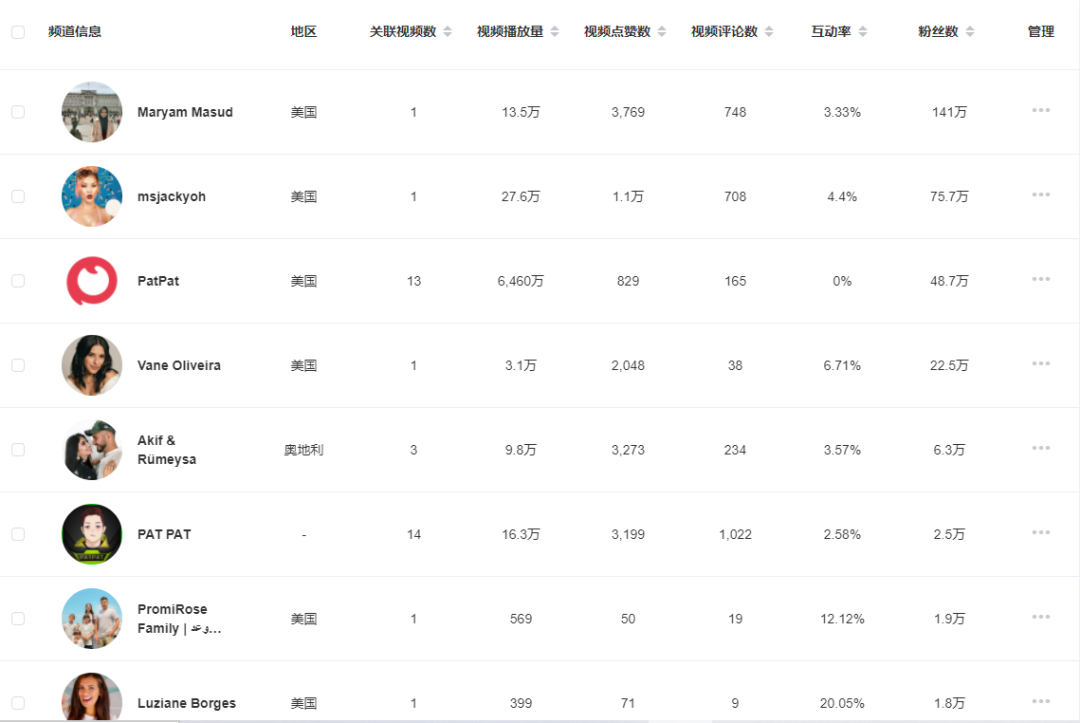The height and width of the screenshot is (723, 1080).
Task: Open the msjackyoh channel name link
Action: [x=171, y=197]
